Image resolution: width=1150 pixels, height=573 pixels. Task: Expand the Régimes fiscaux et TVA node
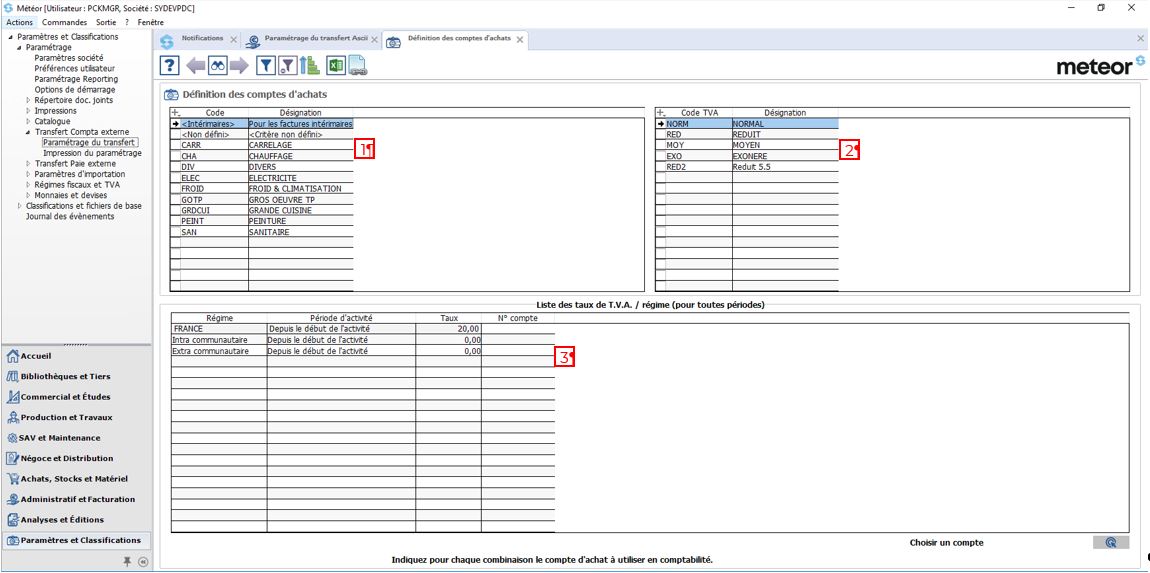(x=29, y=185)
